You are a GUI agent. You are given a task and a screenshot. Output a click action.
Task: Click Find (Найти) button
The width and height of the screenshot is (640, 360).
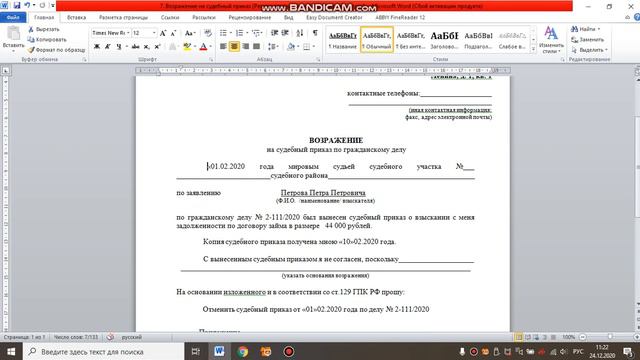584,29
